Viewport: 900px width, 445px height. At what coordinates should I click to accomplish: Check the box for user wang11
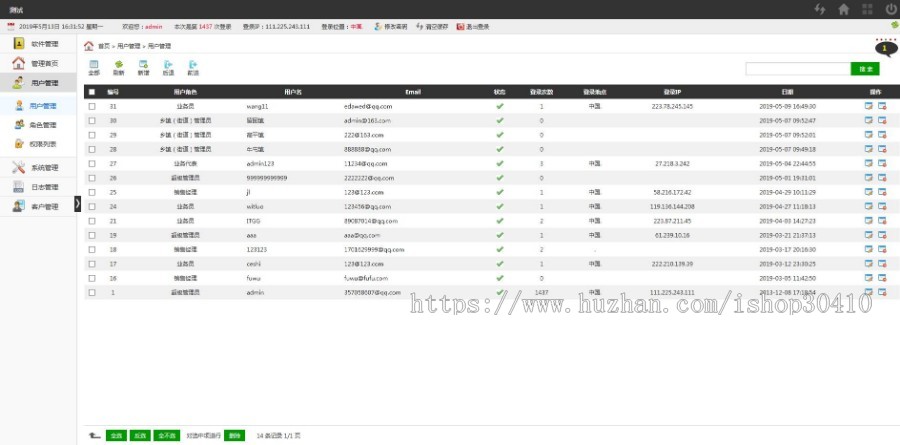coord(92,106)
